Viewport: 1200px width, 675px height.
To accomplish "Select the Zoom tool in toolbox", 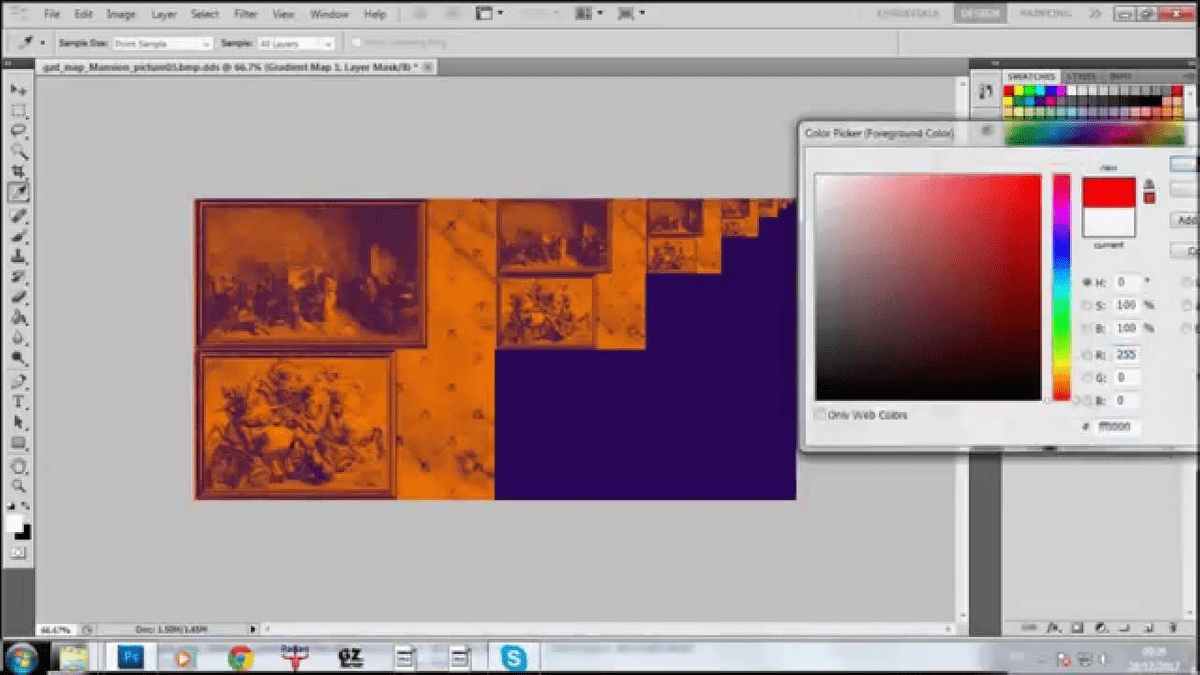I will [x=18, y=486].
